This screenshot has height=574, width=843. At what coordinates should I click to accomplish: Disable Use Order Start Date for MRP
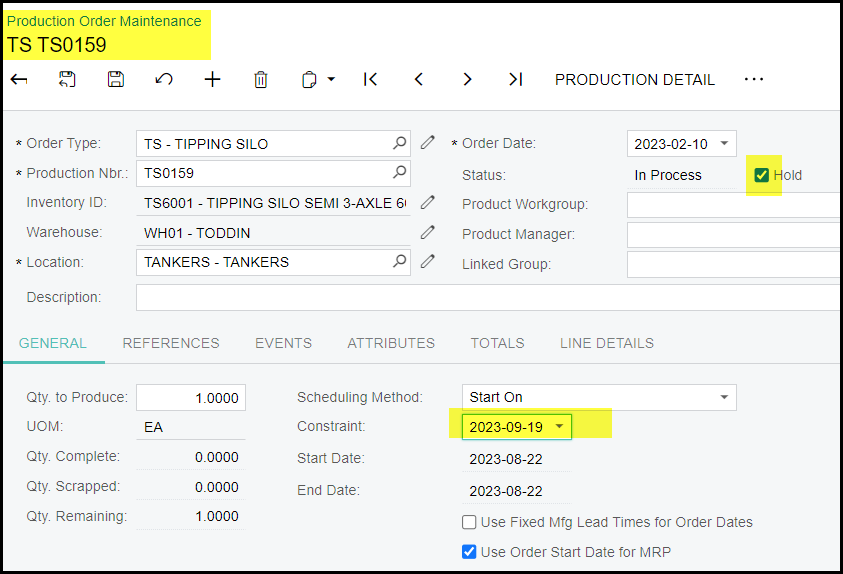point(469,551)
